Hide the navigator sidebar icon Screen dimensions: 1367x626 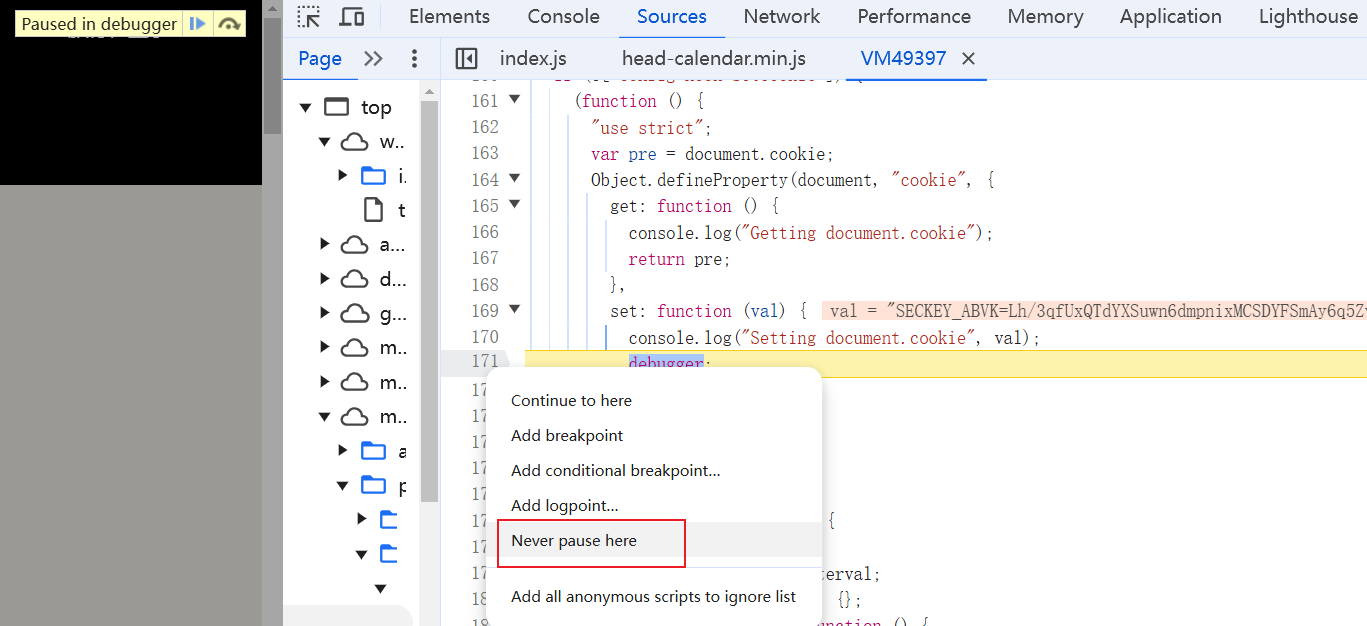(466, 59)
